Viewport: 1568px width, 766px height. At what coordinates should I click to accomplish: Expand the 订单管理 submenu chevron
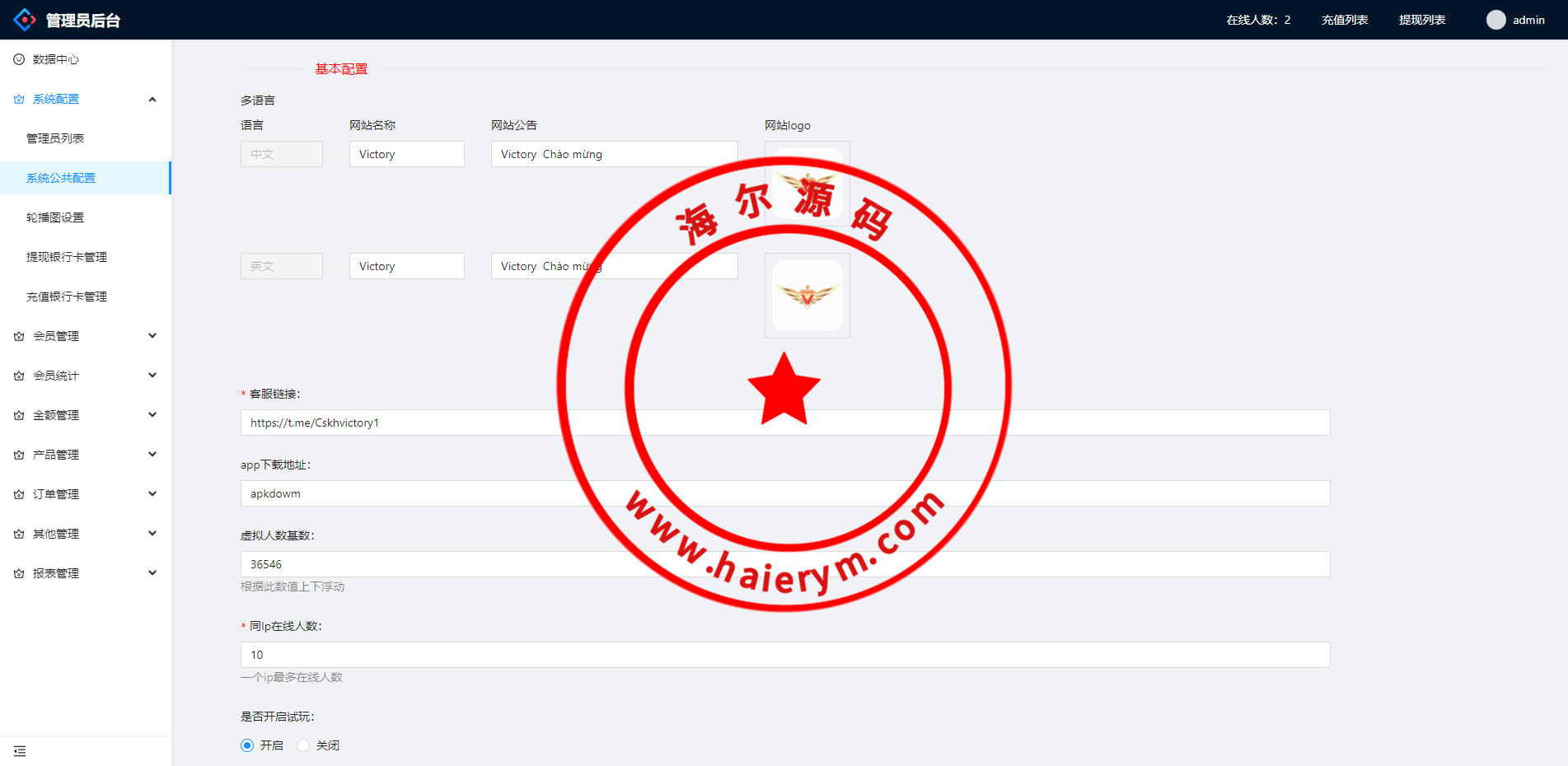(152, 494)
